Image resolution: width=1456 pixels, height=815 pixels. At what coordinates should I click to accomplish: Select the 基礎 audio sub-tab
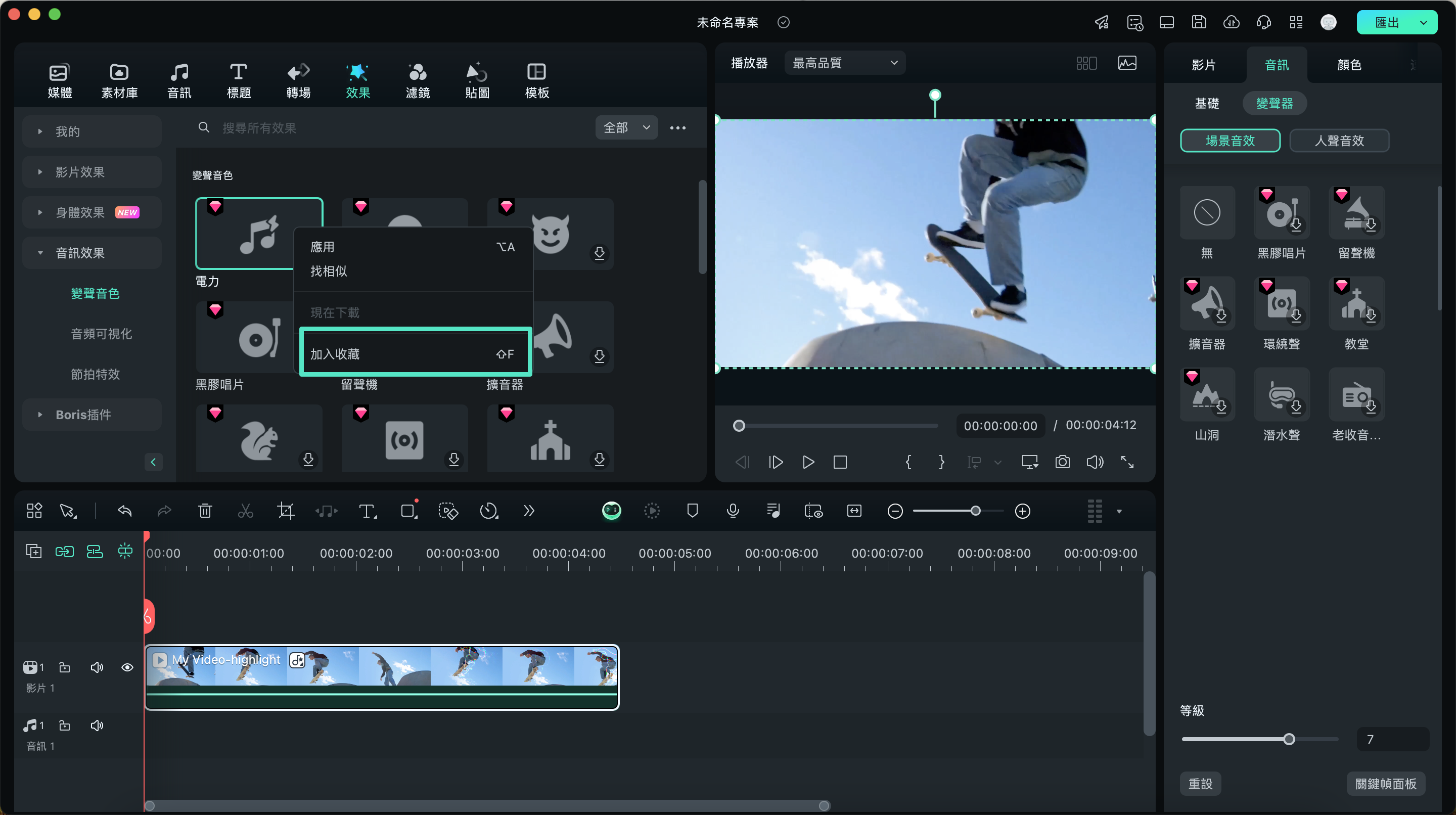1207,104
